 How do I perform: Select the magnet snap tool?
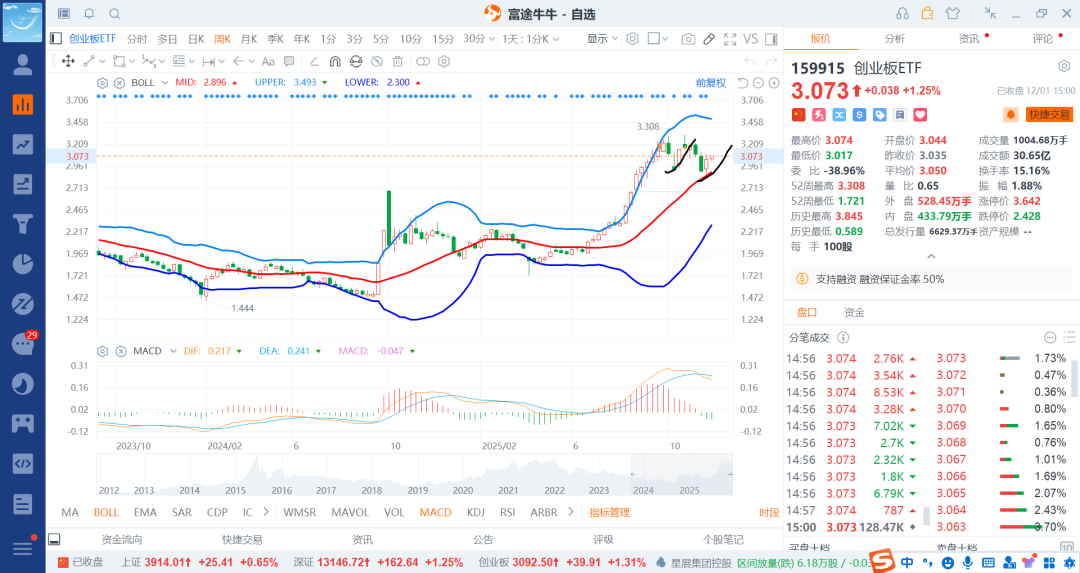335,61
